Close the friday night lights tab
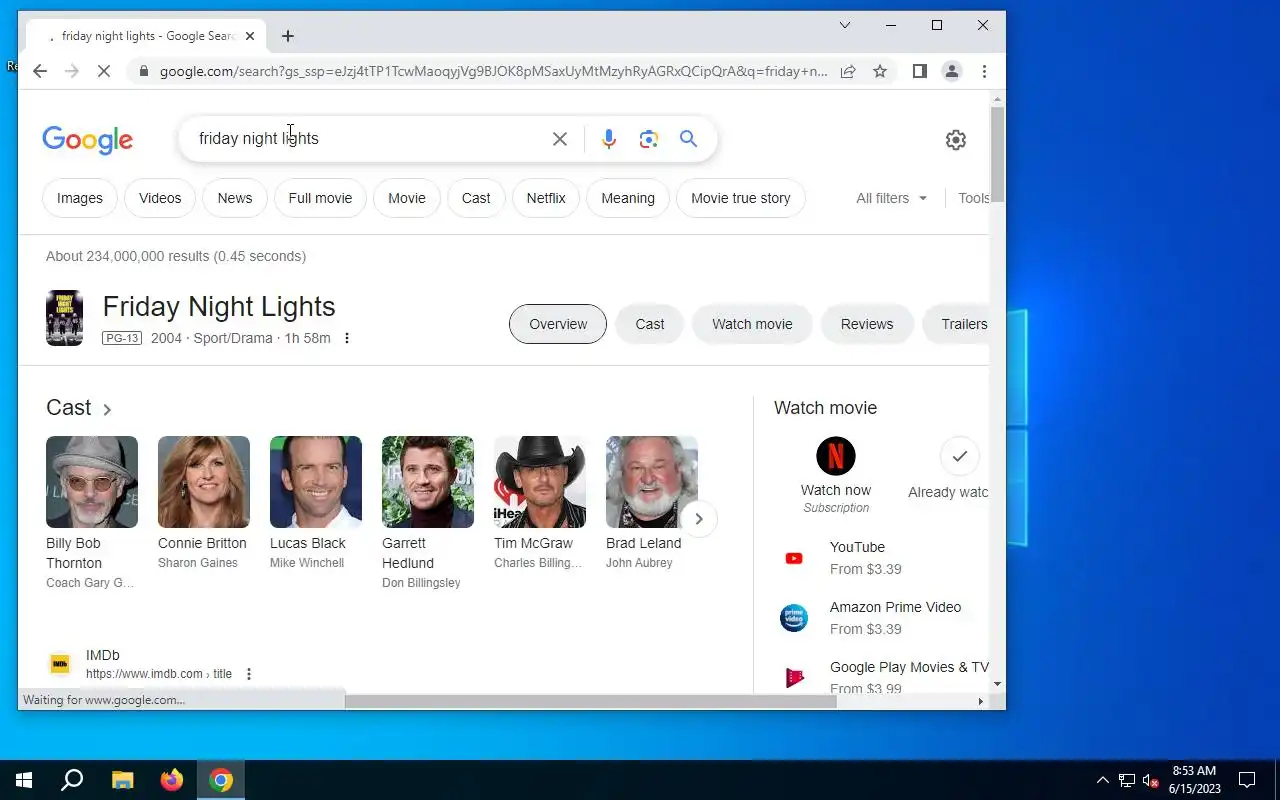The image size is (1280, 800). [250, 36]
